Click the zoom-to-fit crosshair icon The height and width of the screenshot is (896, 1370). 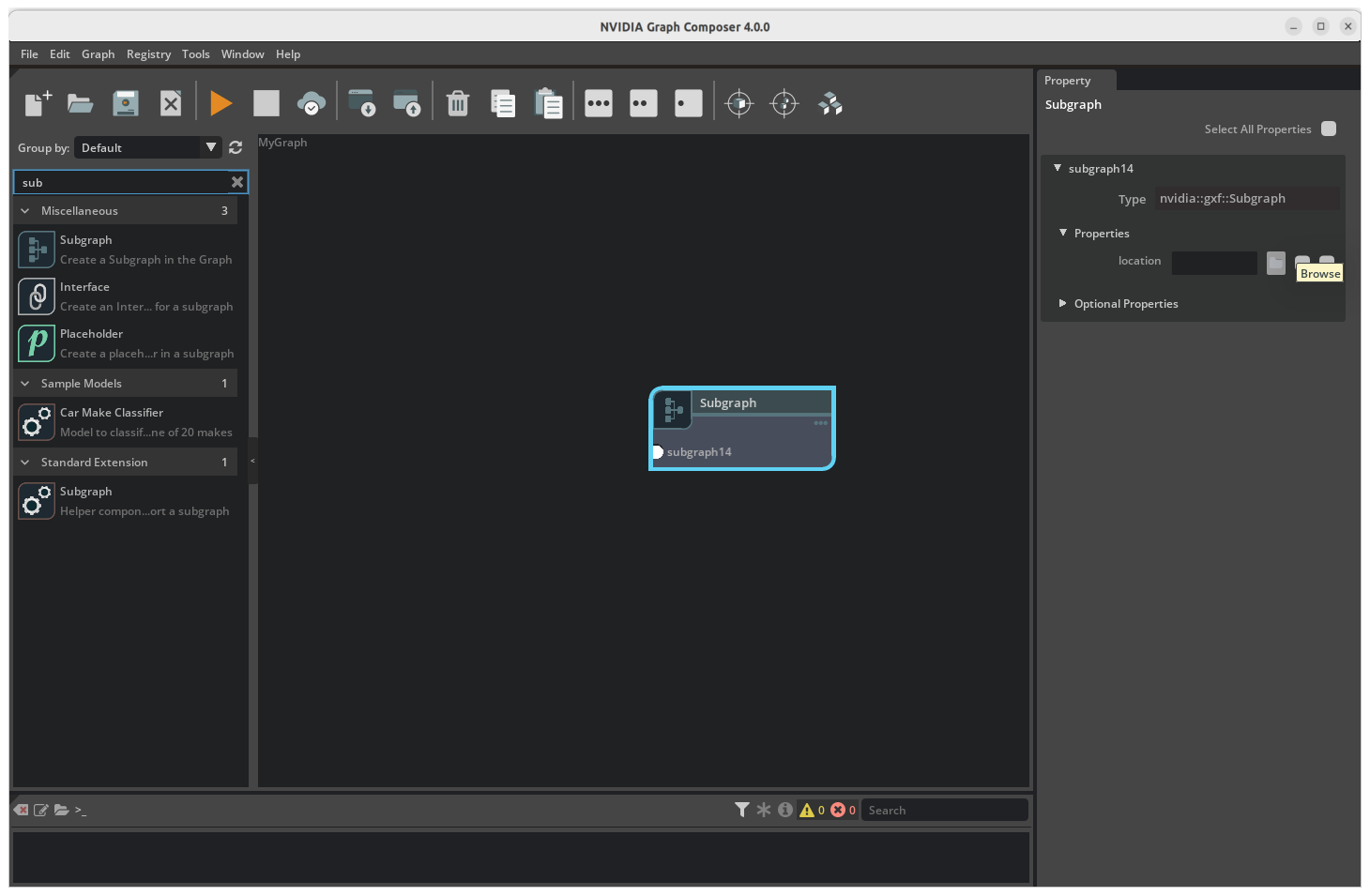(x=739, y=103)
